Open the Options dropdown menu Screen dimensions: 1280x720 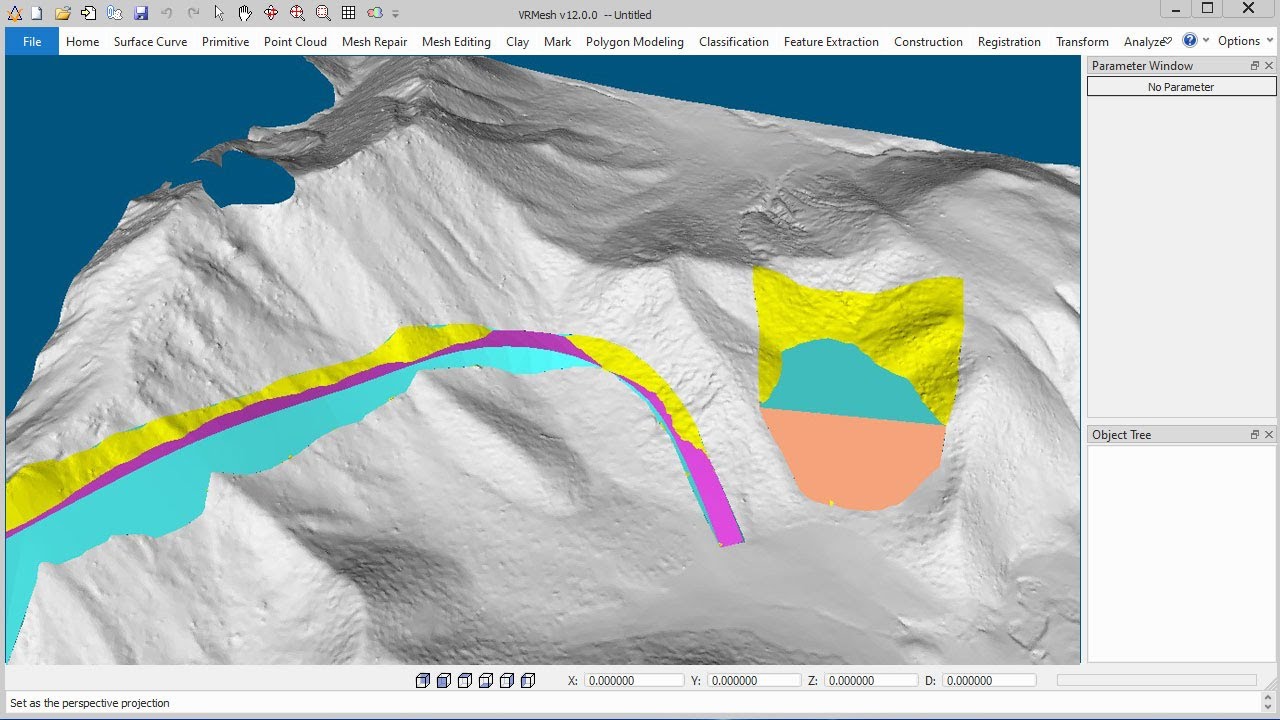click(1245, 41)
